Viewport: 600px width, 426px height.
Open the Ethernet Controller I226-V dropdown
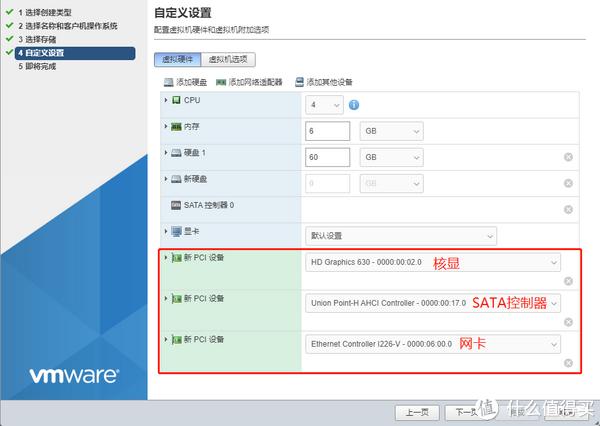(433, 344)
